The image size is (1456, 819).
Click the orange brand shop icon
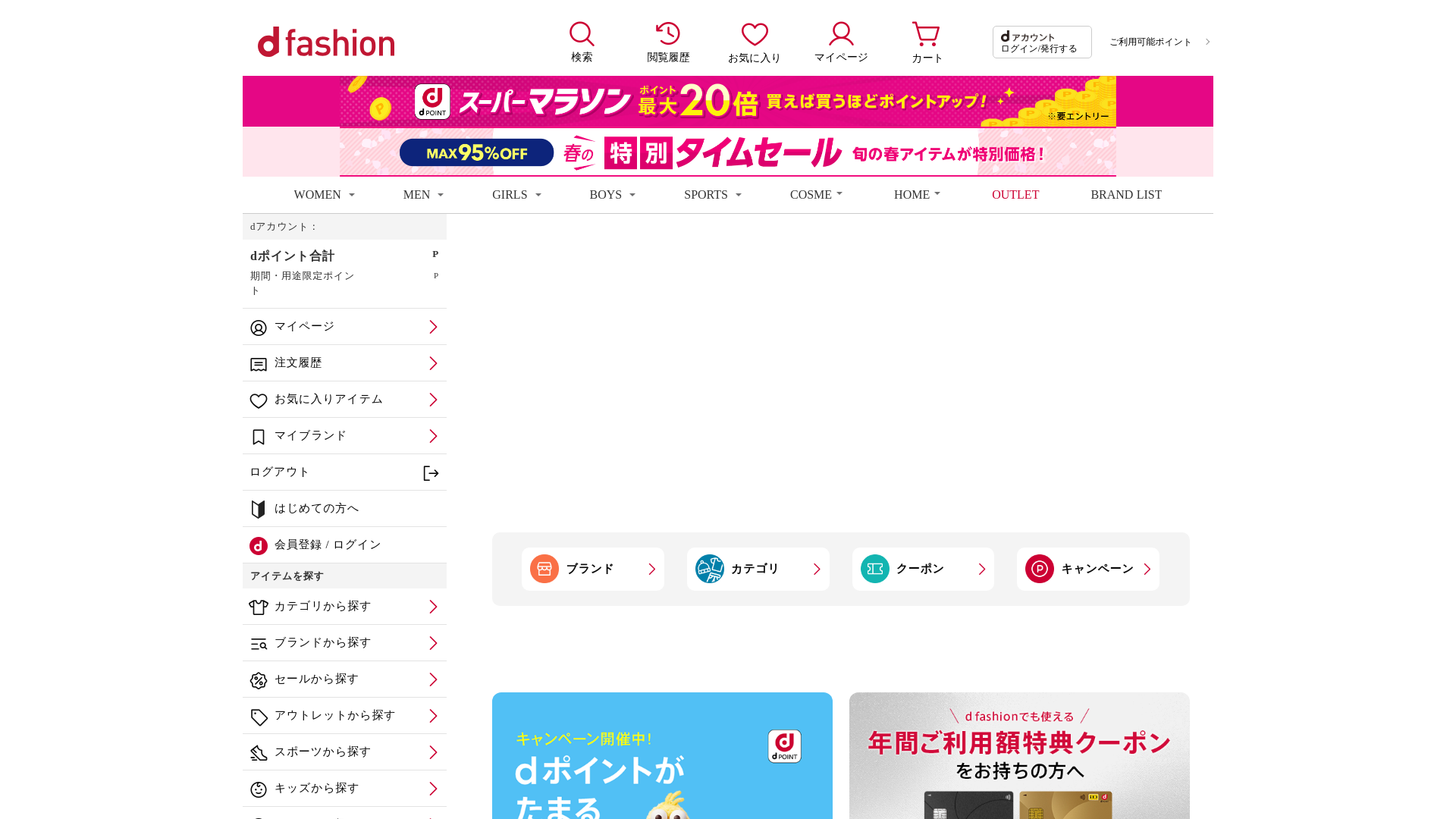click(x=544, y=569)
